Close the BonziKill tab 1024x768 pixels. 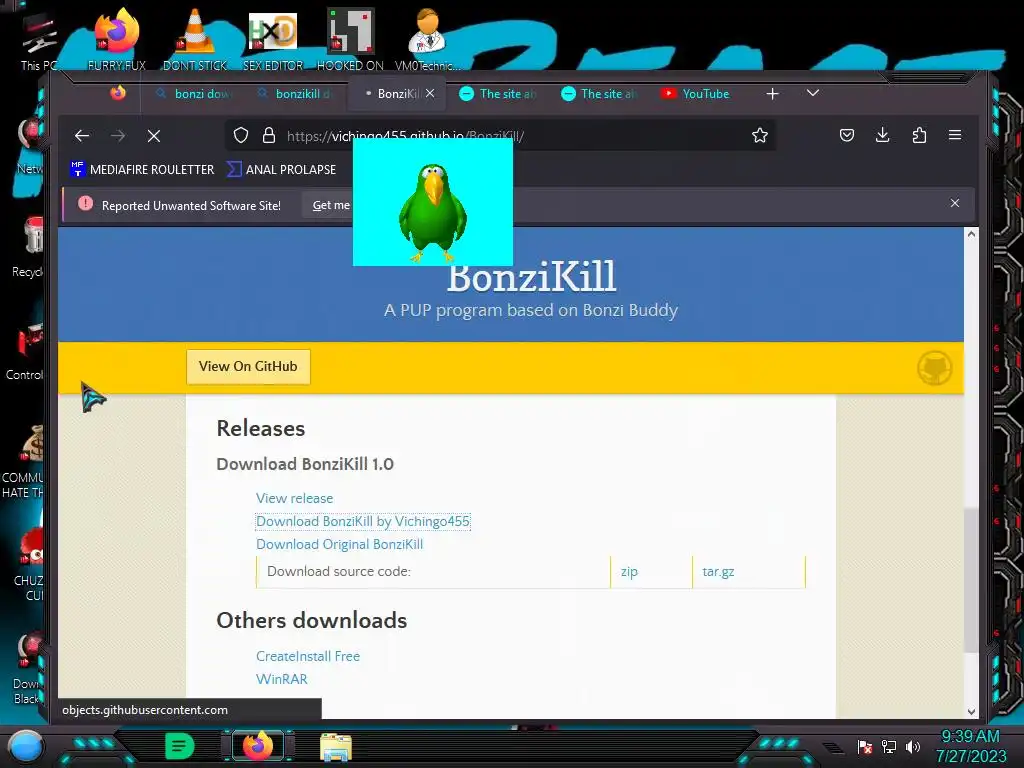(430, 93)
